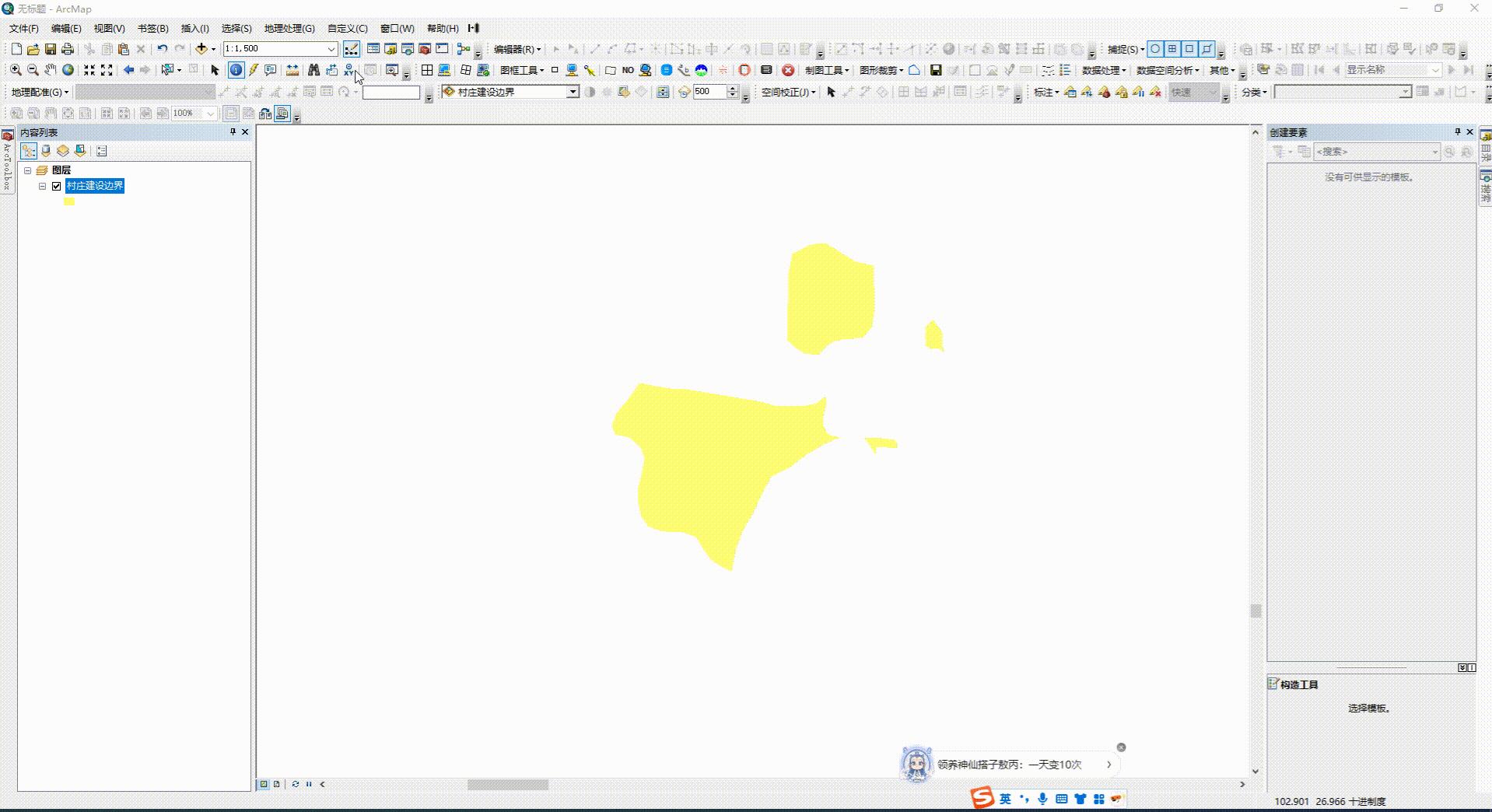Viewport: 1492px width, 812px height.
Task: Enable vertex snapping in the 捕捉 toolbar
Action: click(1189, 48)
